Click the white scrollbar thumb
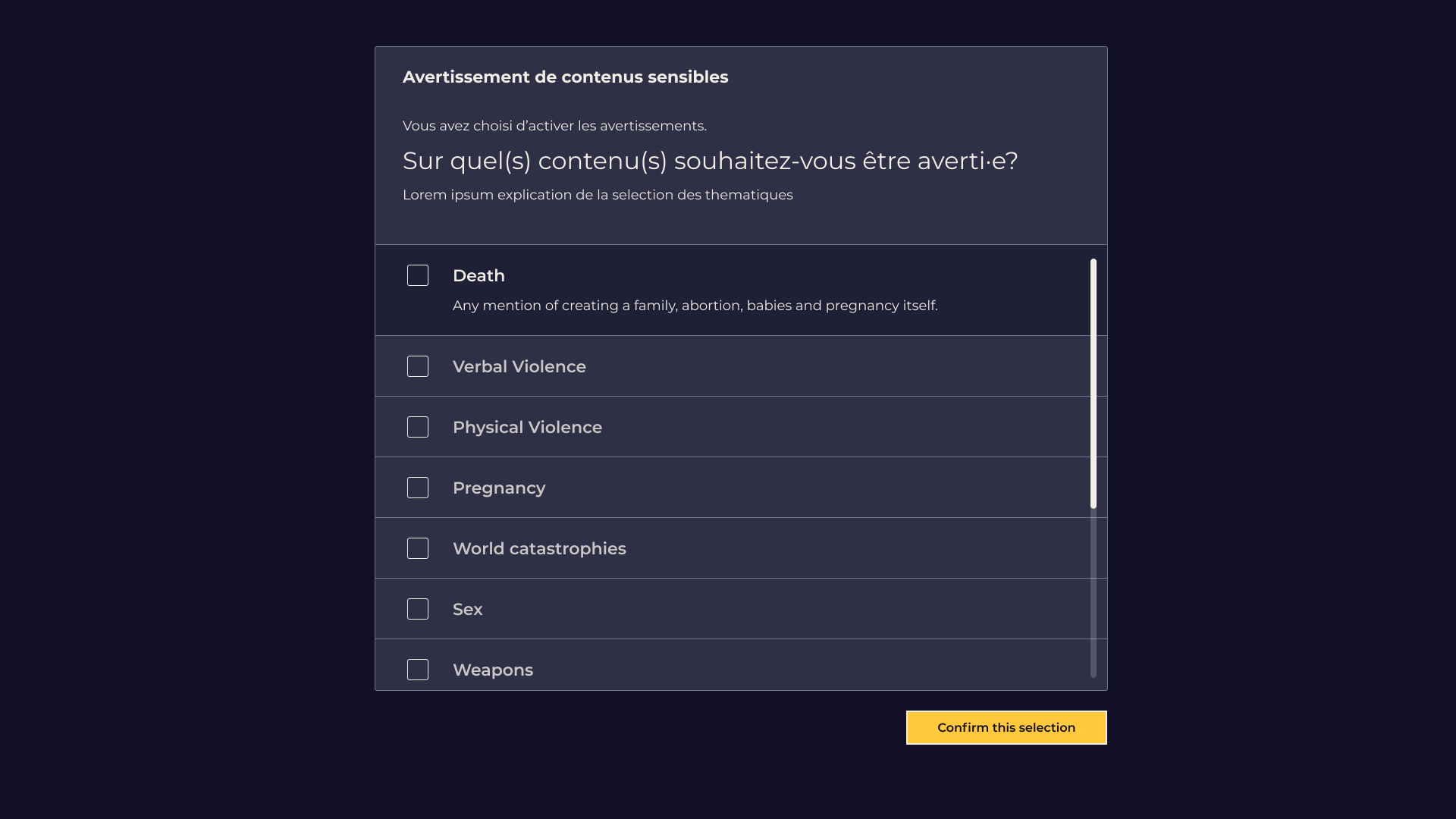The height and width of the screenshot is (819, 1456). click(1093, 383)
